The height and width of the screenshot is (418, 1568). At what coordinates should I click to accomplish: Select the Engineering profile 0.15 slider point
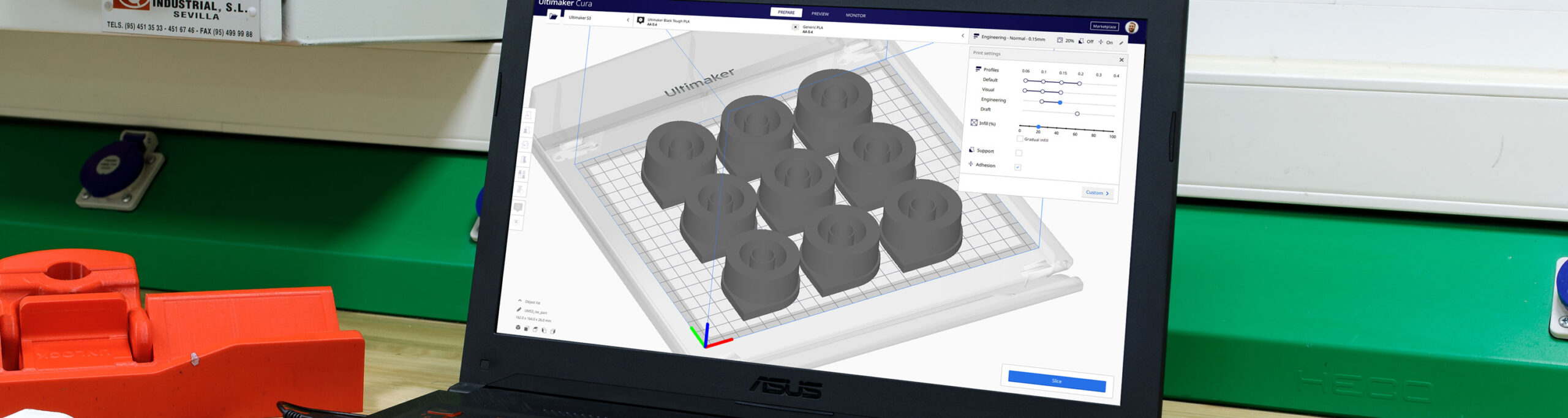(1060, 102)
